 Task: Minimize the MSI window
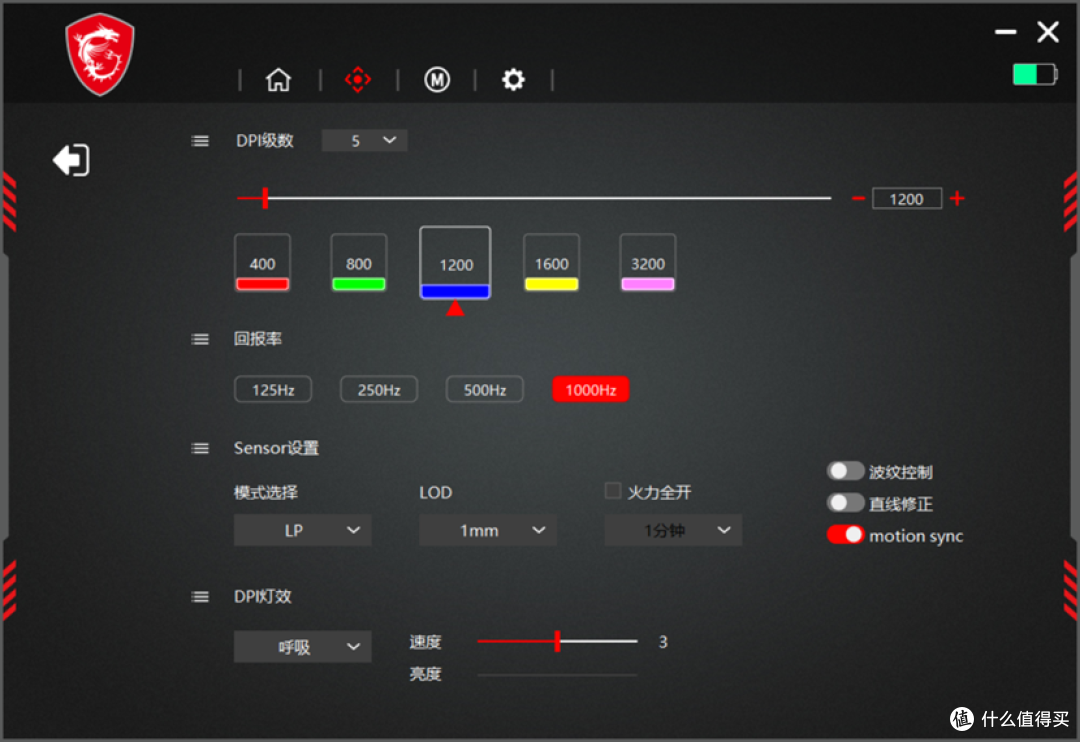click(1006, 32)
